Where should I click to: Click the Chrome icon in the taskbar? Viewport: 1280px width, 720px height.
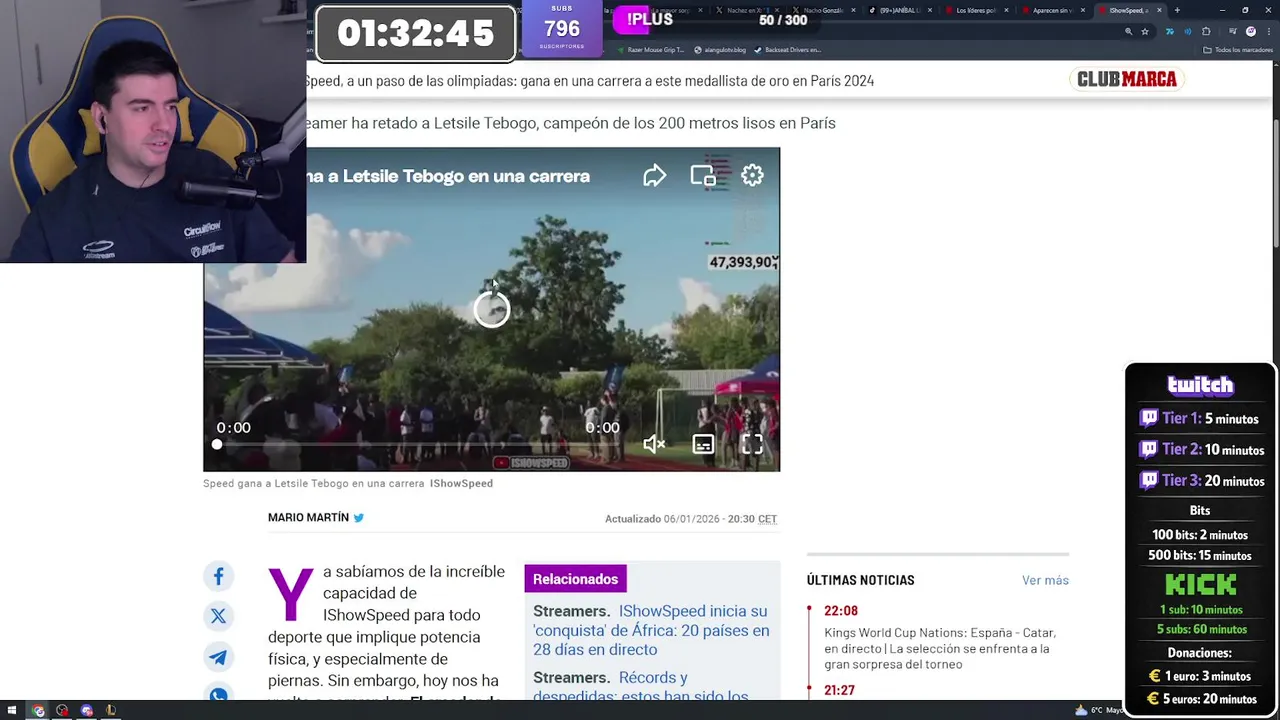click(x=38, y=711)
